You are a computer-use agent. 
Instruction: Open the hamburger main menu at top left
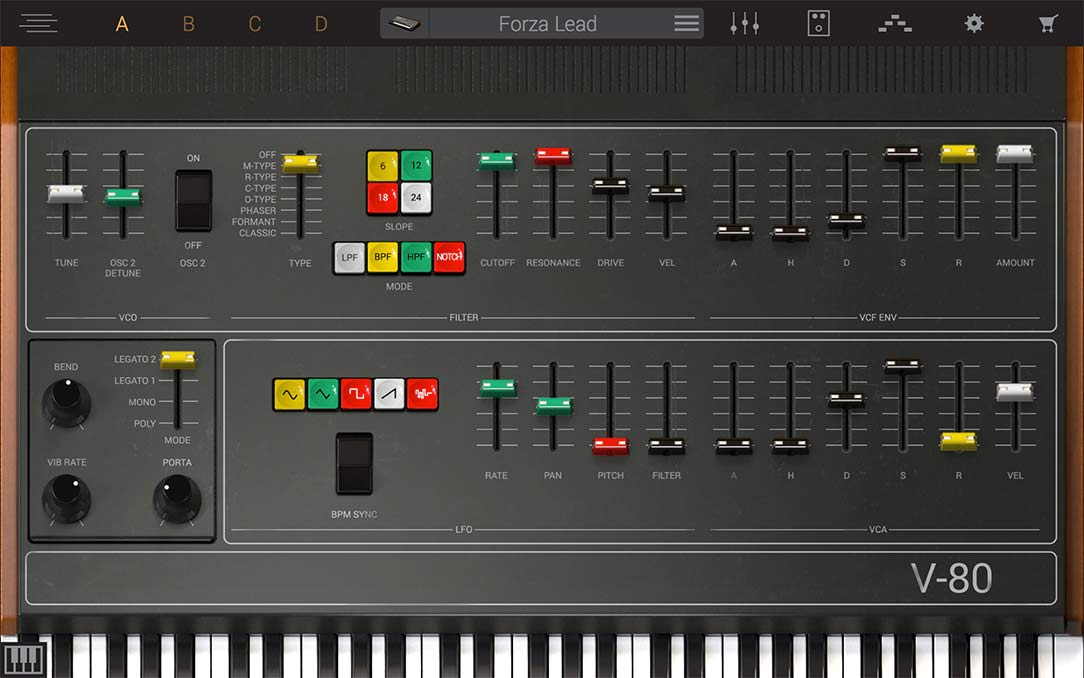click(x=38, y=24)
